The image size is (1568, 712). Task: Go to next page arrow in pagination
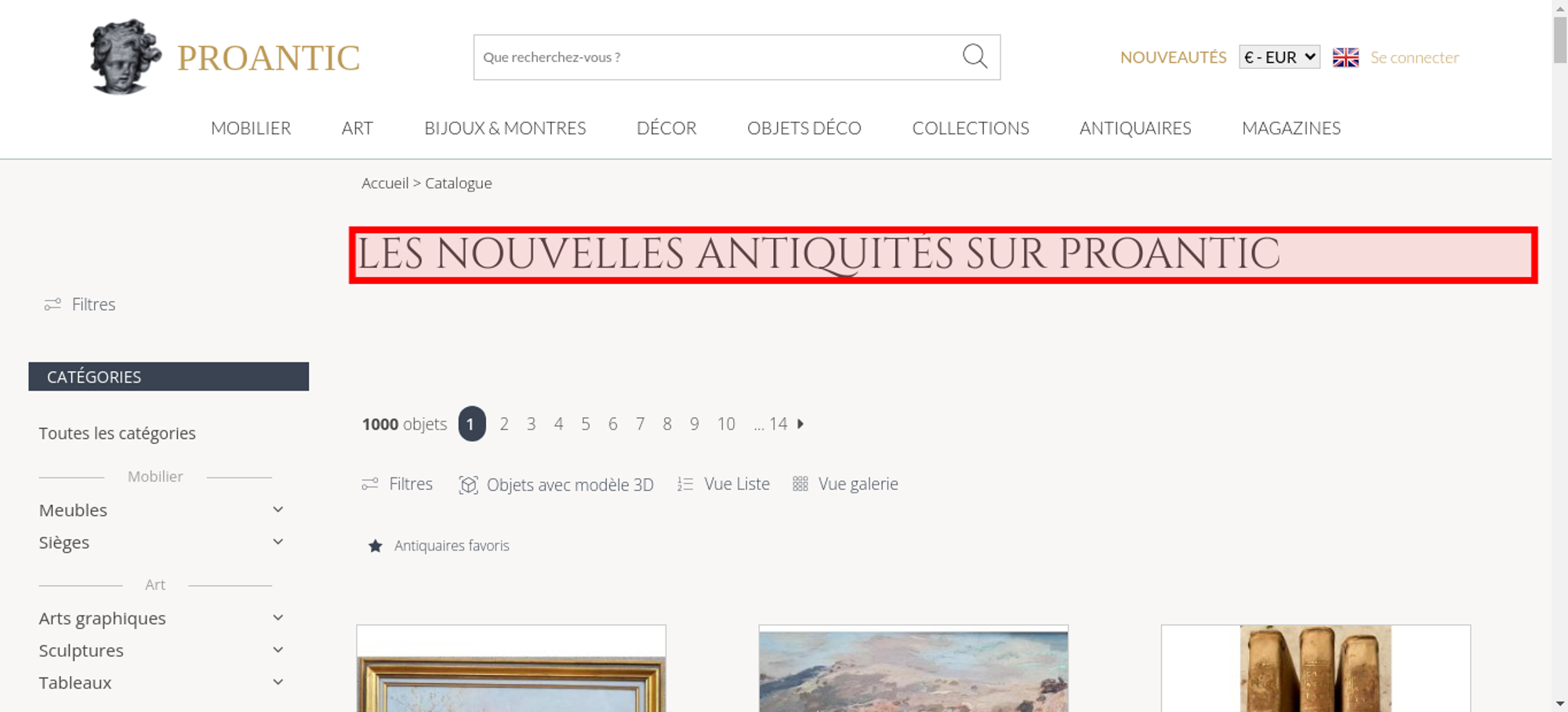(x=800, y=424)
